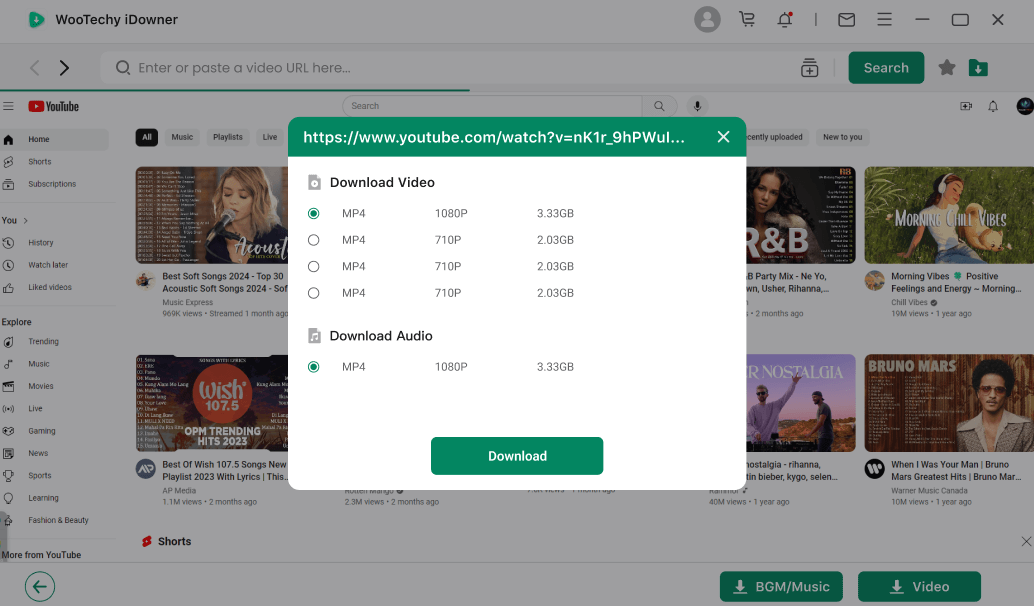Image resolution: width=1034 pixels, height=606 pixels.
Task: Select the second MP4 710P video option
Action: pyautogui.click(x=314, y=267)
